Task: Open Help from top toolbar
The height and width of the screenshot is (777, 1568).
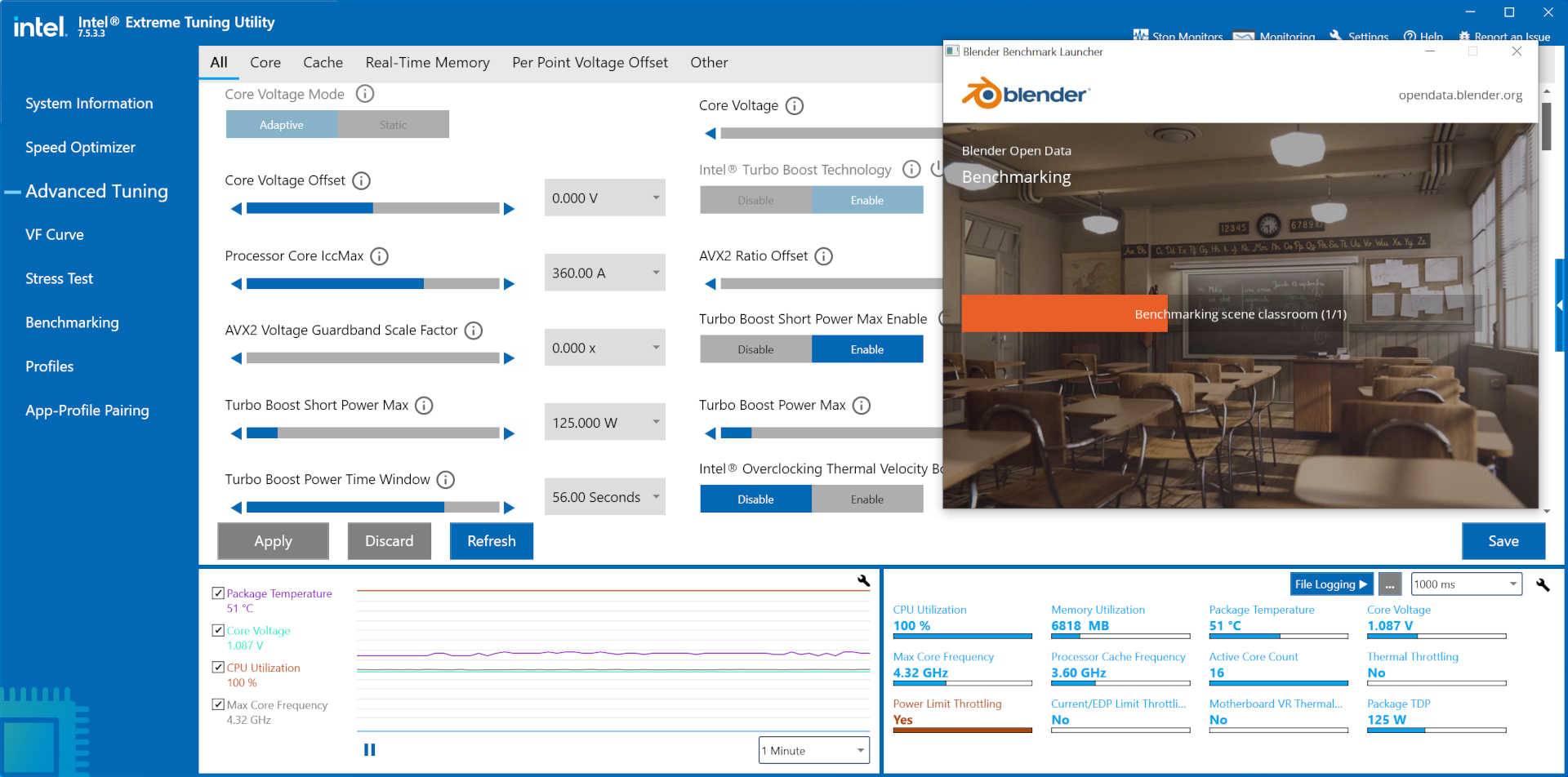Action: click(x=1423, y=37)
